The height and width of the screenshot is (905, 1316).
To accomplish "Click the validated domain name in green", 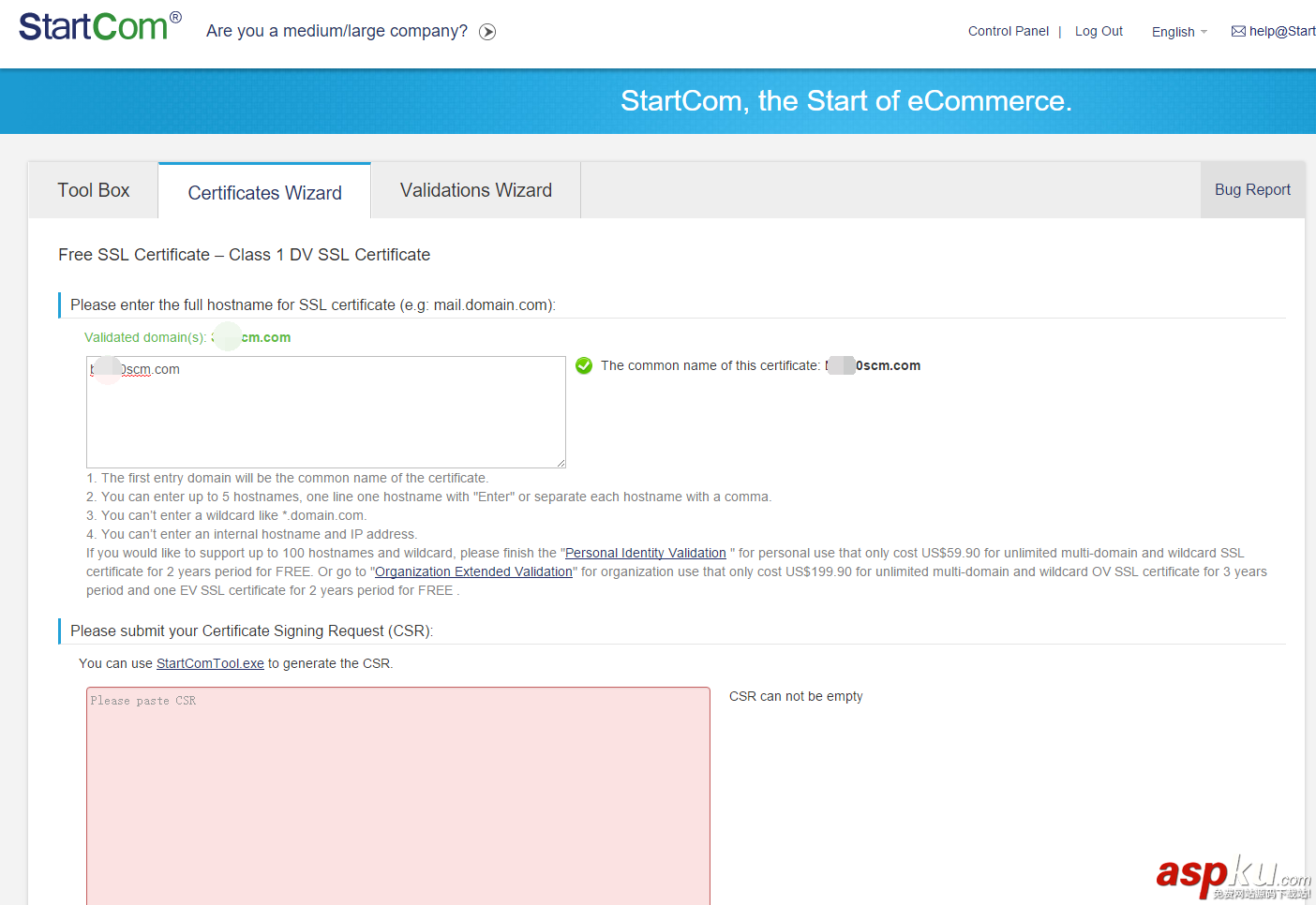I will [x=253, y=337].
